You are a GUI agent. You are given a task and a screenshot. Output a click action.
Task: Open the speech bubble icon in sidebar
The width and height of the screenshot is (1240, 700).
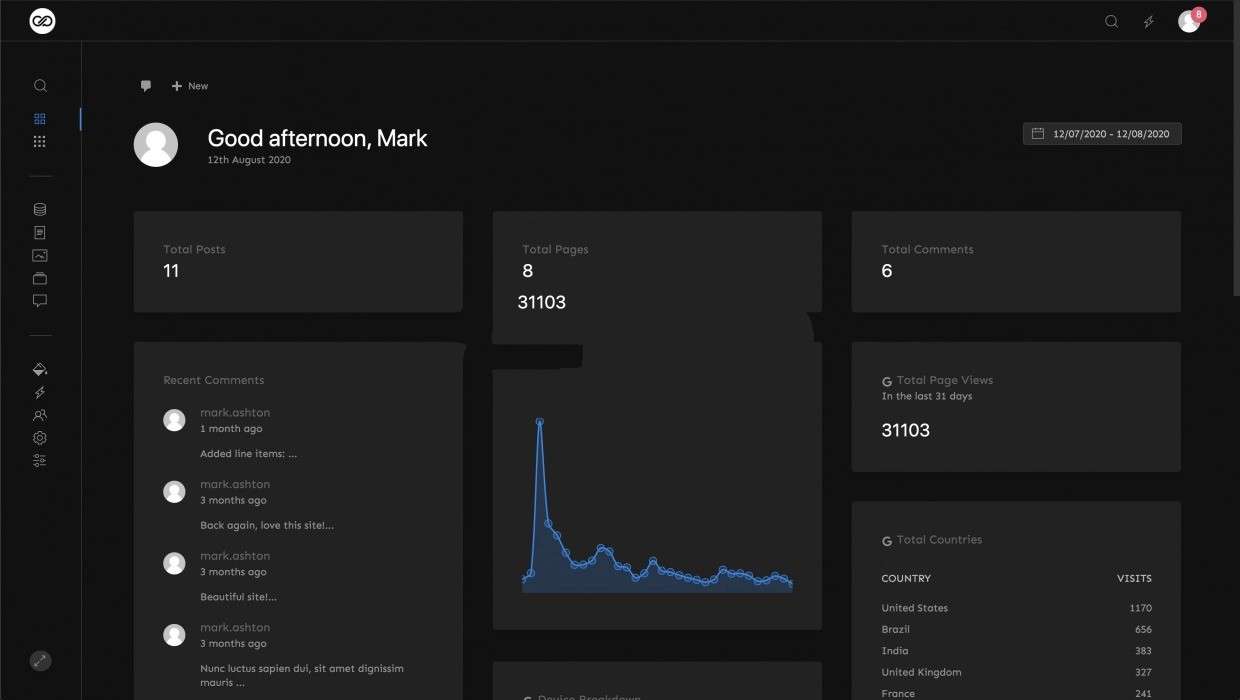coord(40,301)
